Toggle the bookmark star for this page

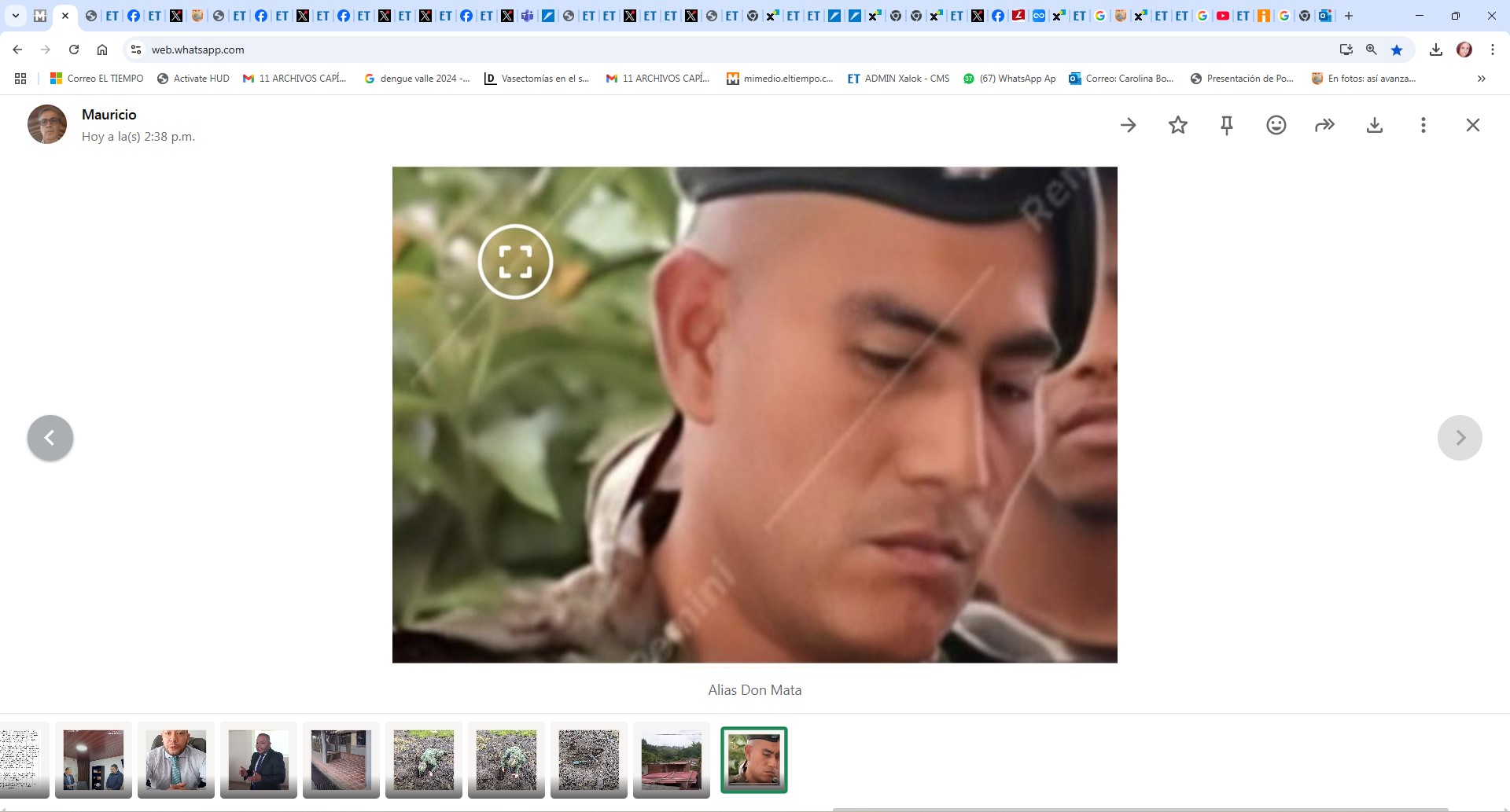click(x=1397, y=50)
